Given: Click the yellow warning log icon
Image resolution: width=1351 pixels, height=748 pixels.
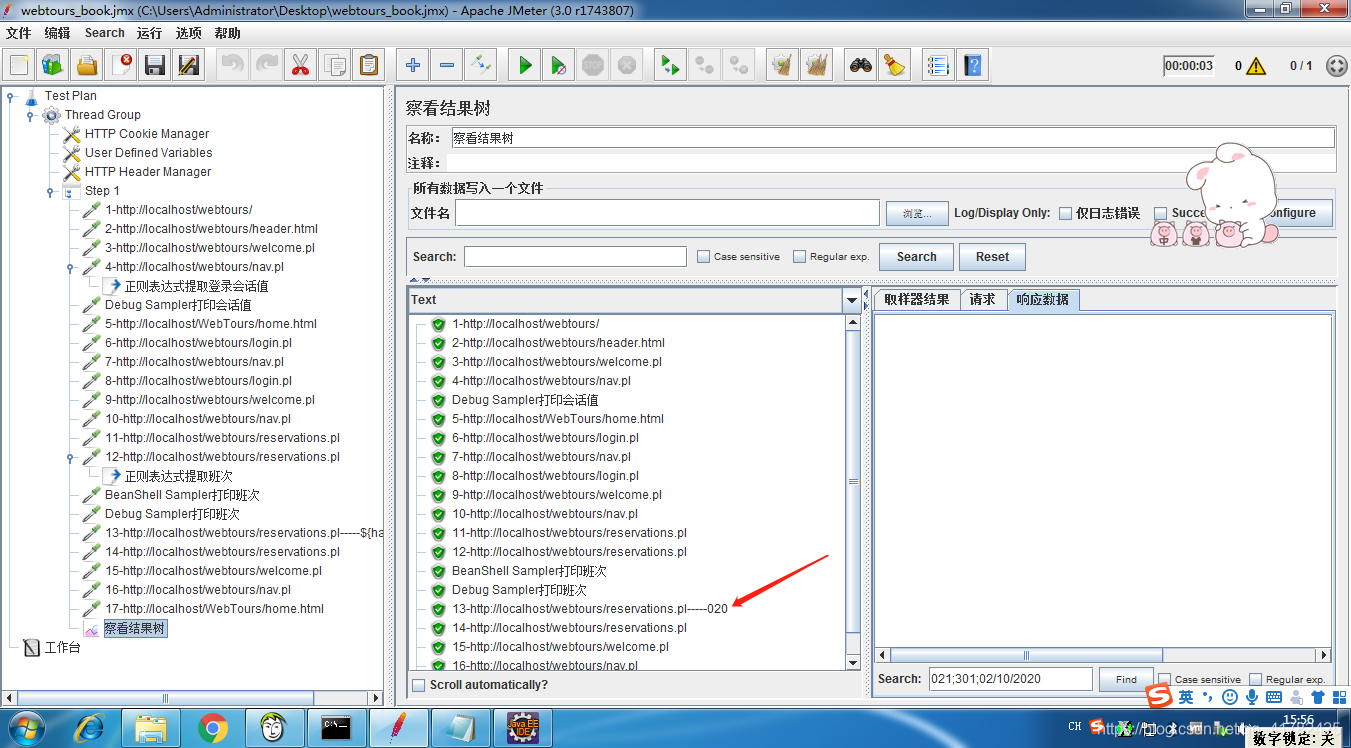Looking at the screenshot, I should click(x=1256, y=66).
